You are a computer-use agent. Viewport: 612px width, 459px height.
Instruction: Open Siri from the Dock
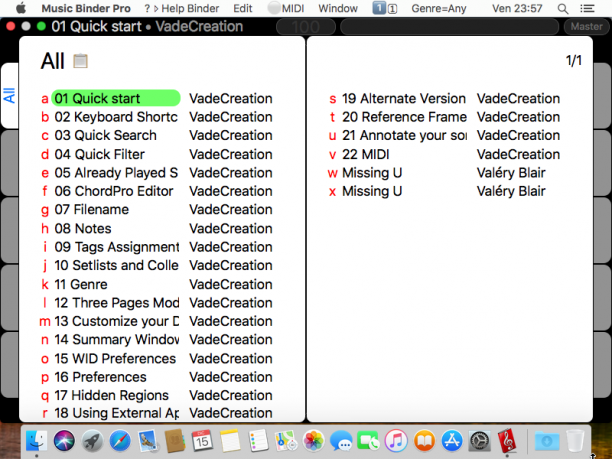click(64, 441)
